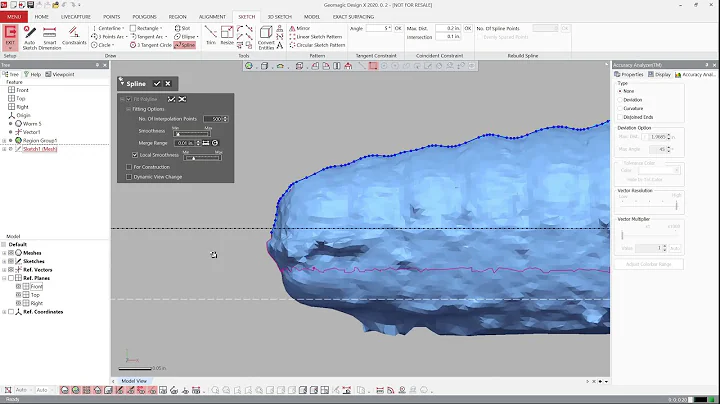Expand the Sketch1 (Mesh) tree node
The height and width of the screenshot is (404, 720).
(4, 149)
